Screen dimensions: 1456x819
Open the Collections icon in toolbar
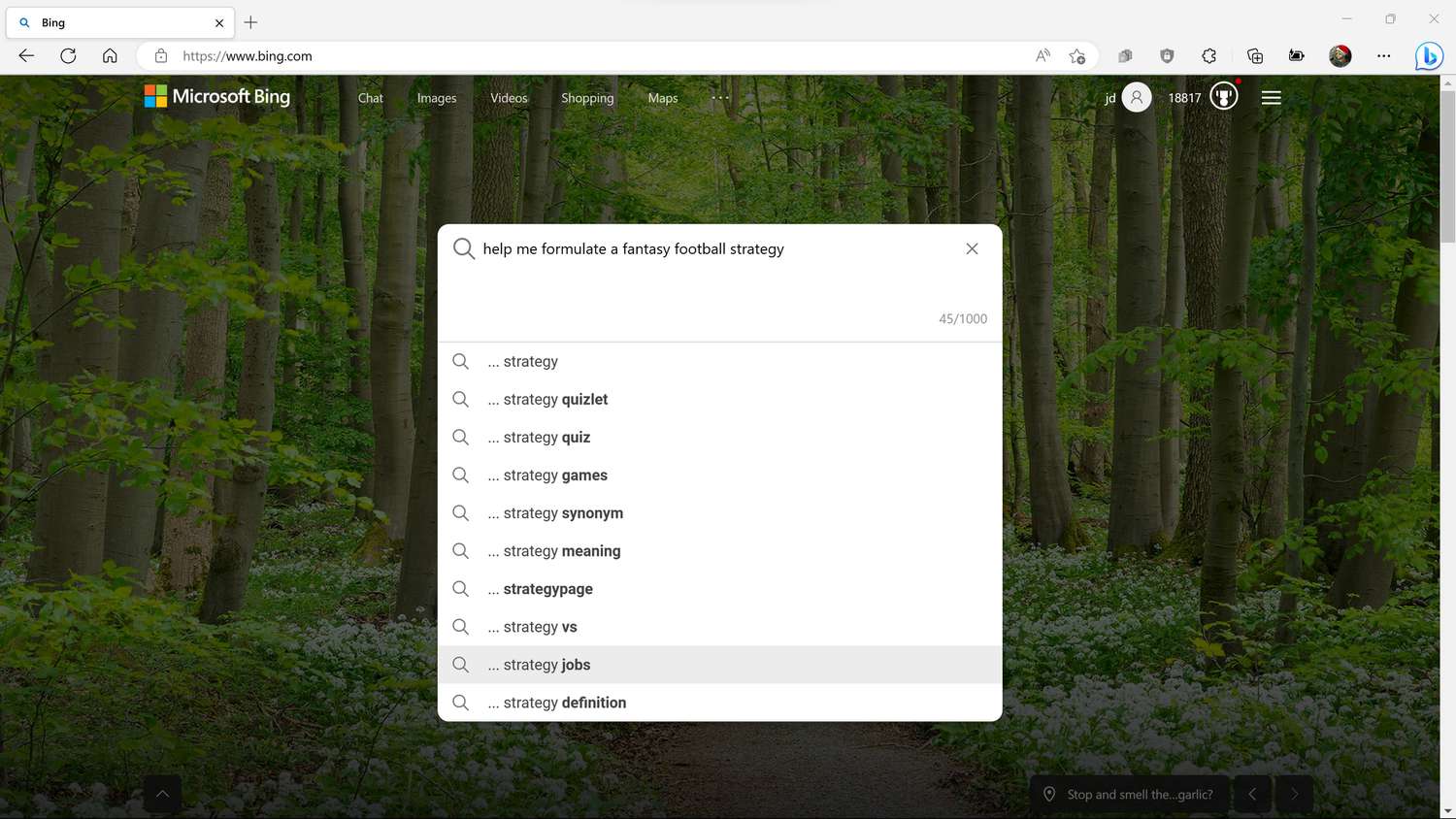coord(1254,56)
